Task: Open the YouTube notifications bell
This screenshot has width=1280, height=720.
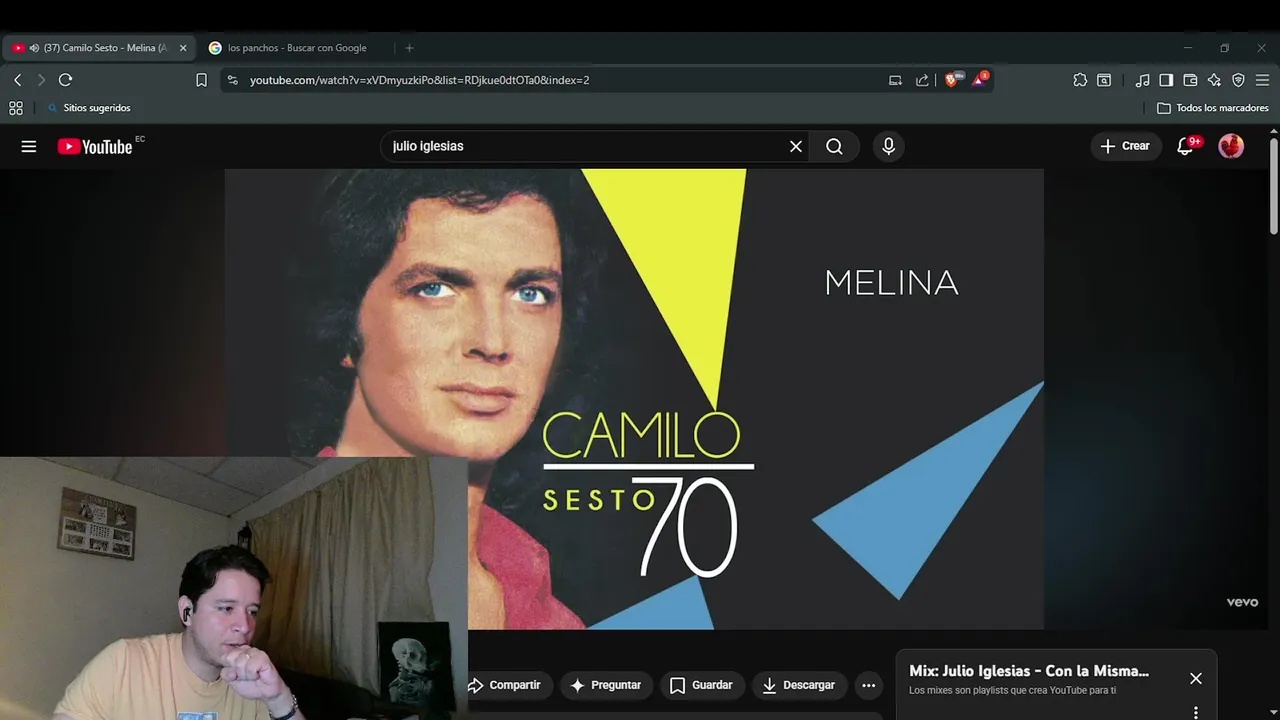Action: 1186,146
